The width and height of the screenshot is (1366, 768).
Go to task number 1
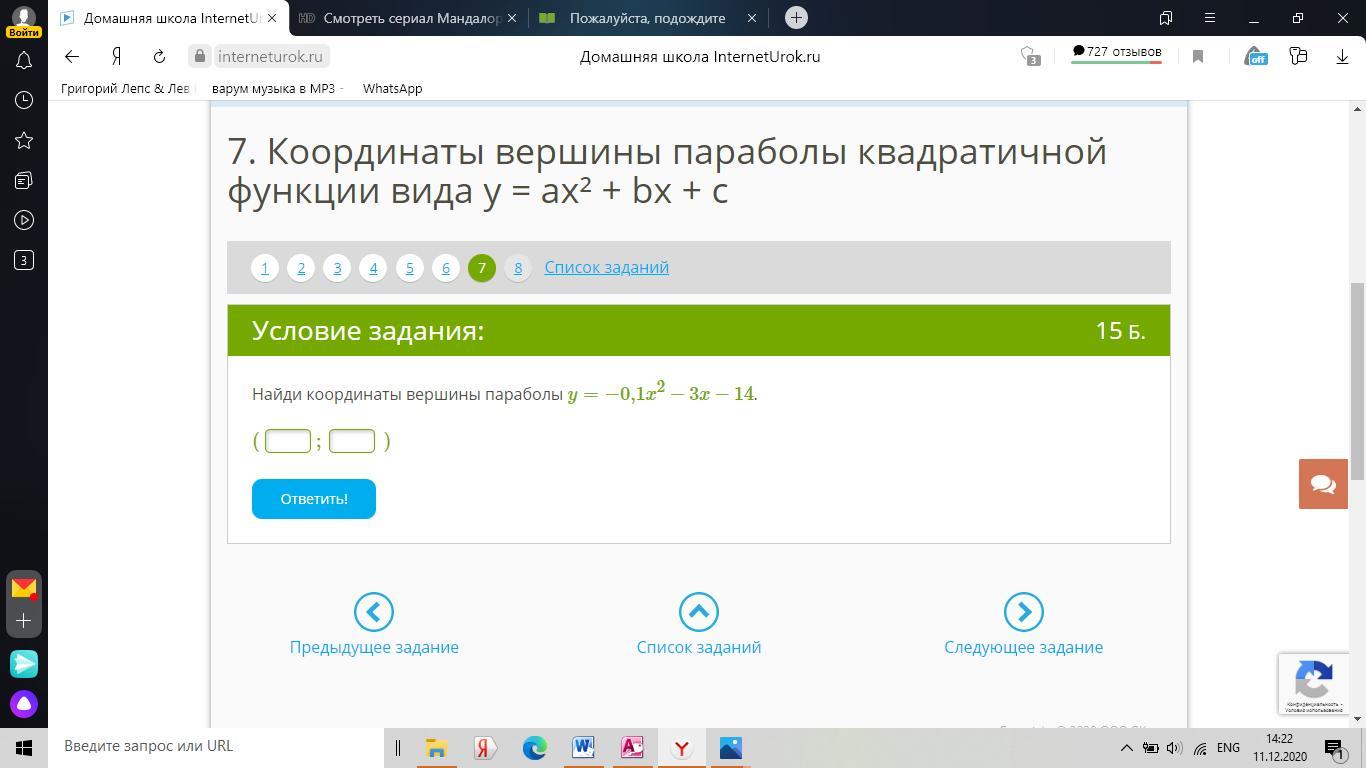click(265, 268)
